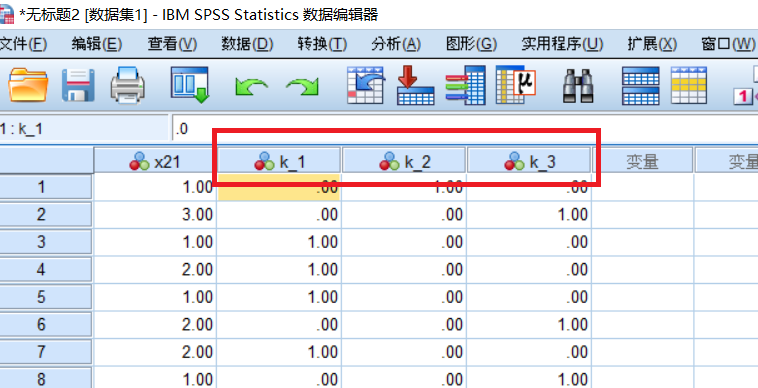The image size is (758, 388).
Task: Redo the action with the green right arrow
Action: 303,87
